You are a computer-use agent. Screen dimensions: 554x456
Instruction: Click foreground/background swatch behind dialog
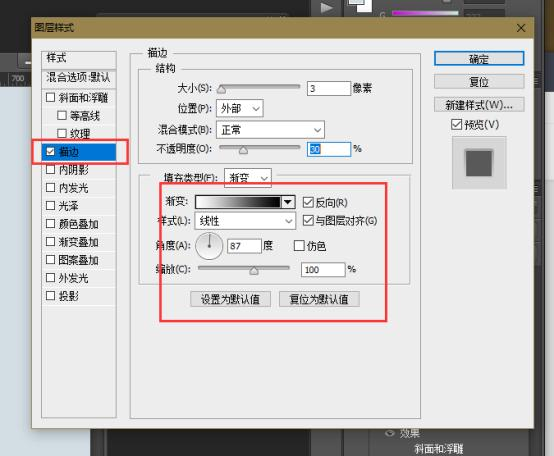[359, 5]
